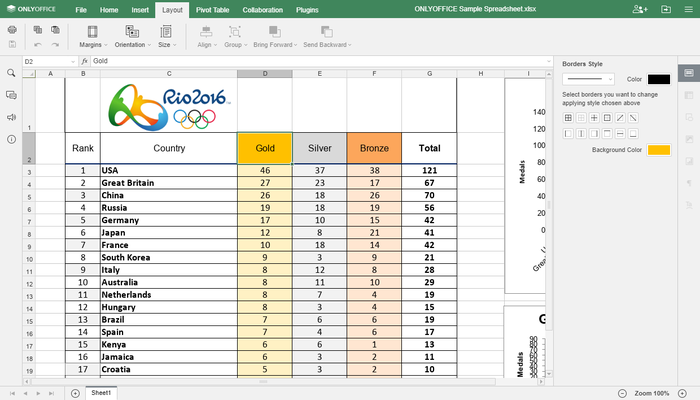Open feedback and support megaphone icon
The width and height of the screenshot is (700, 400).
(11, 117)
